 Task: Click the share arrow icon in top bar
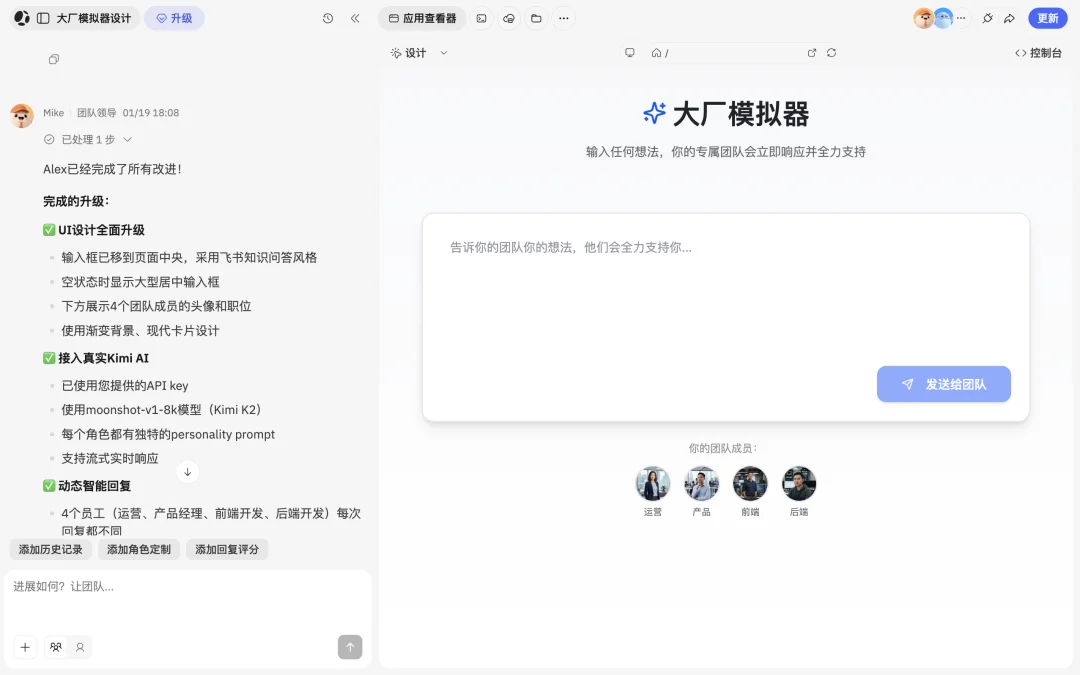pyautogui.click(x=1007, y=18)
